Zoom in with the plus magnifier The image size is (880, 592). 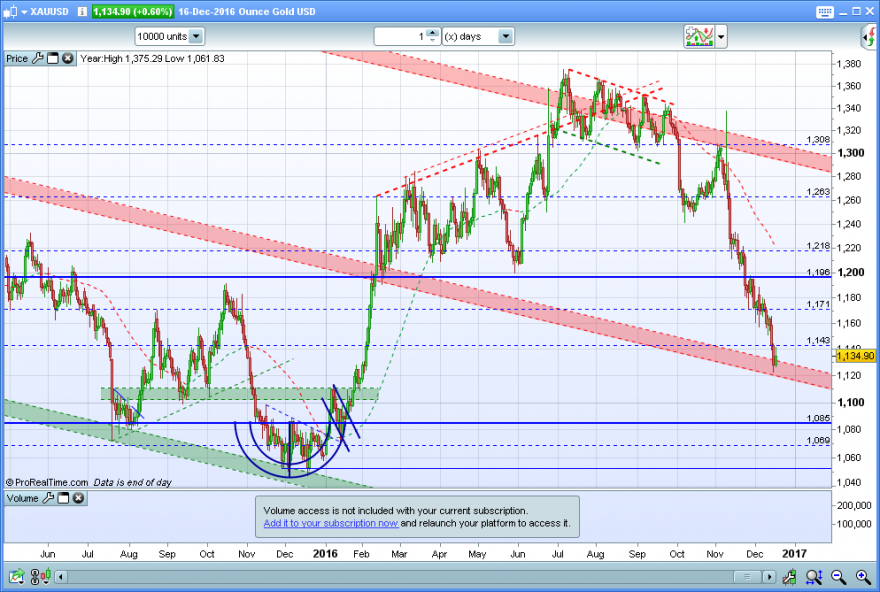point(863,576)
